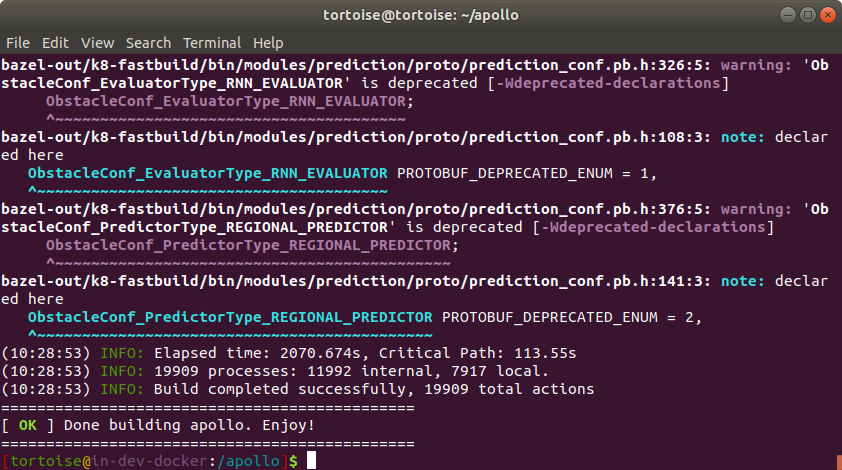The image size is (842, 470).
Task: Open the Edit menu
Action: click(x=55, y=43)
